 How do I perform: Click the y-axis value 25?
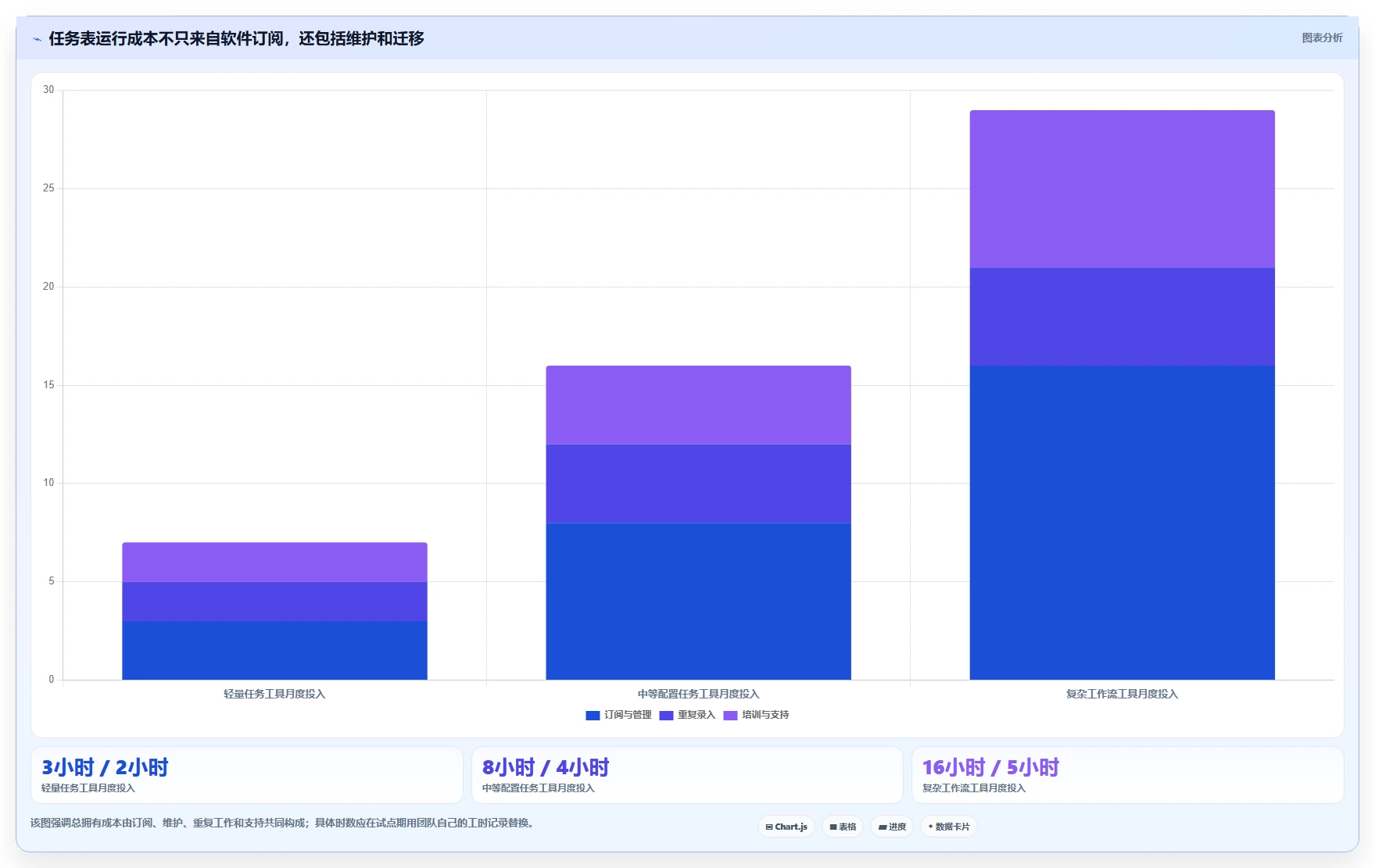click(48, 188)
